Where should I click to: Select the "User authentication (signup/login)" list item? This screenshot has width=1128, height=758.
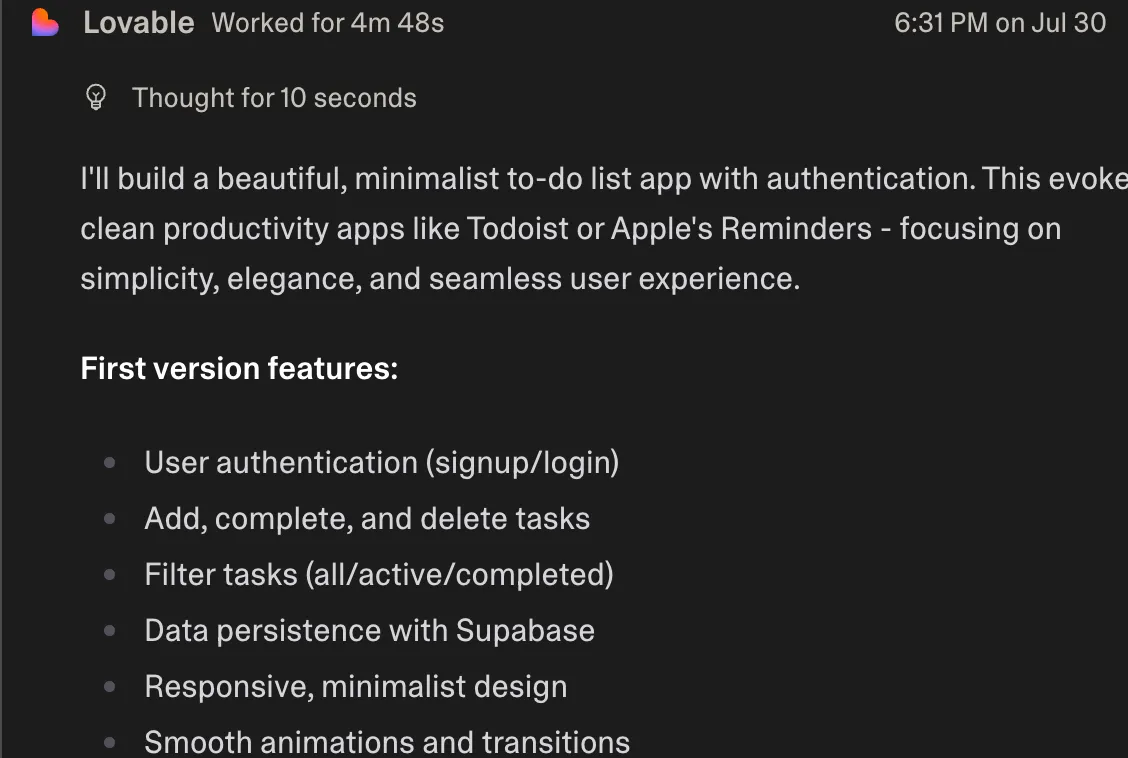pyautogui.click(x=381, y=462)
